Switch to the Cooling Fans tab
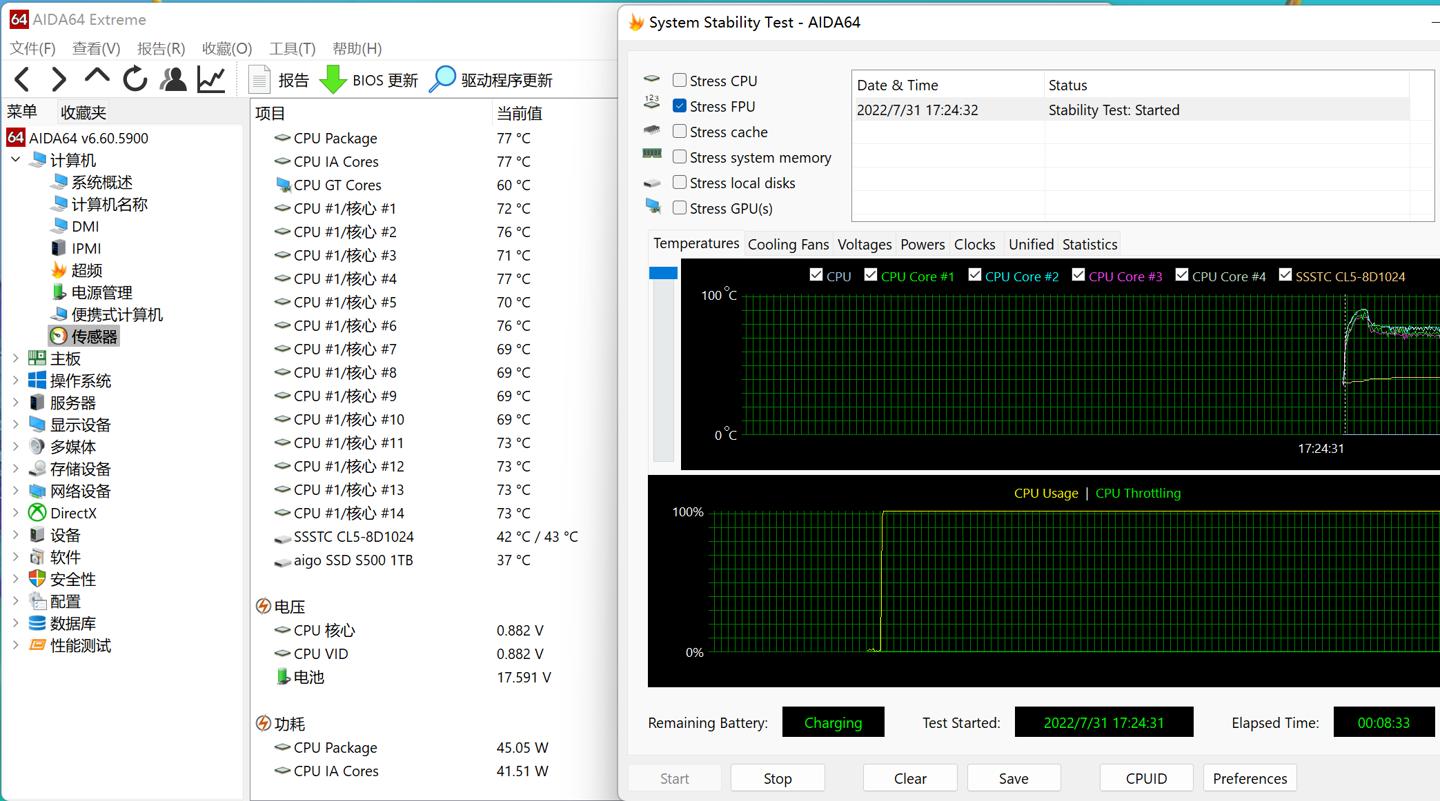Viewport: 1440px width, 801px height. [x=788, y=244]
